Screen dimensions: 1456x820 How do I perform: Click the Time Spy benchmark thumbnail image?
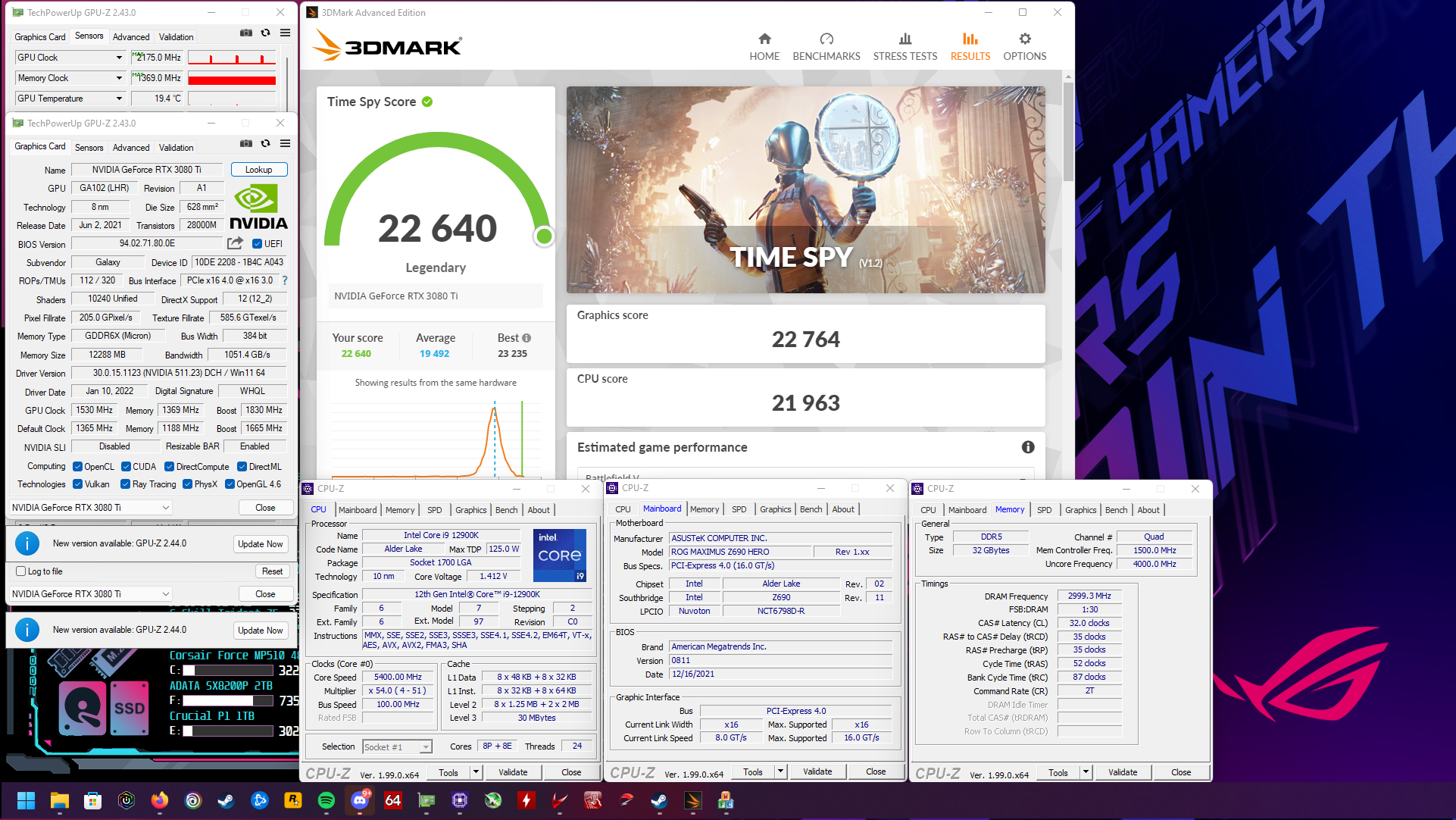pos(806,189)
